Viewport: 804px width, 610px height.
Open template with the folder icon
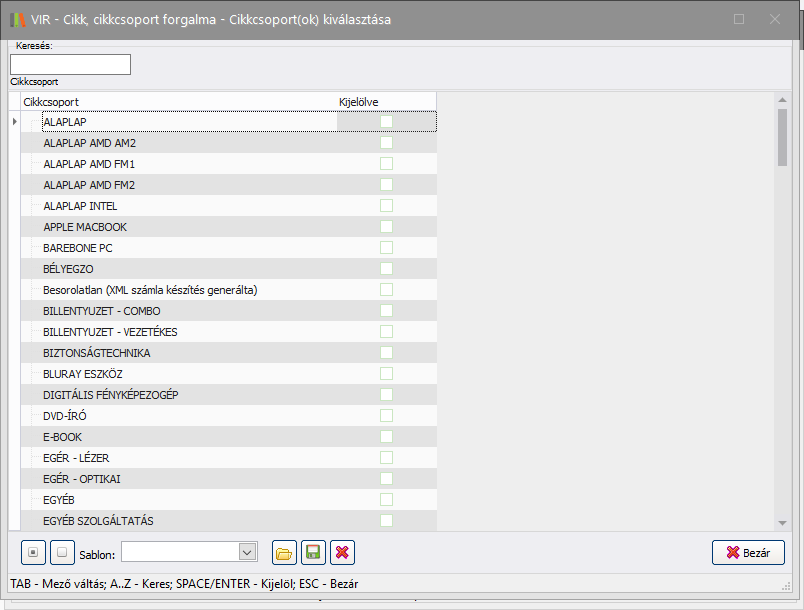coord(285,552)
